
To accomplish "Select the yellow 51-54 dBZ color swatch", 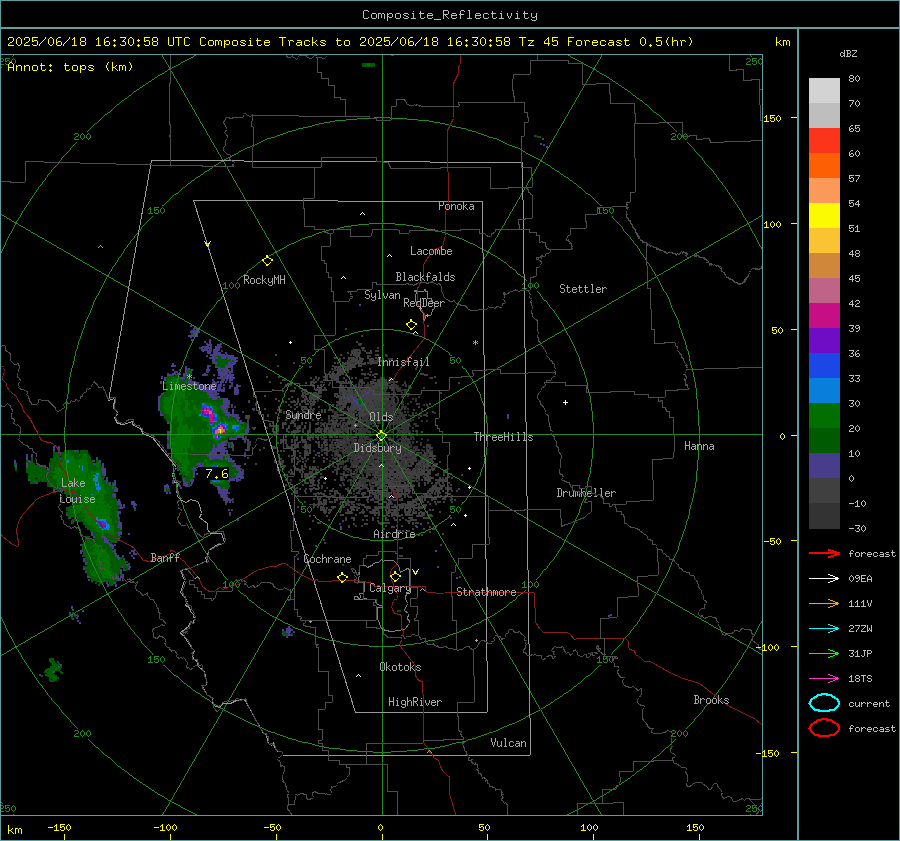I will point(824,216).
